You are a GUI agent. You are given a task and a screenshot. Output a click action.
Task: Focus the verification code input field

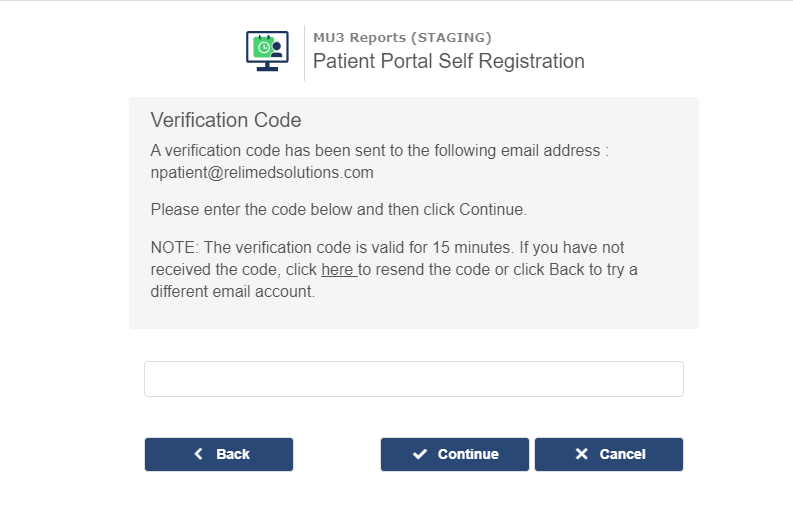[x=414, y=379]
